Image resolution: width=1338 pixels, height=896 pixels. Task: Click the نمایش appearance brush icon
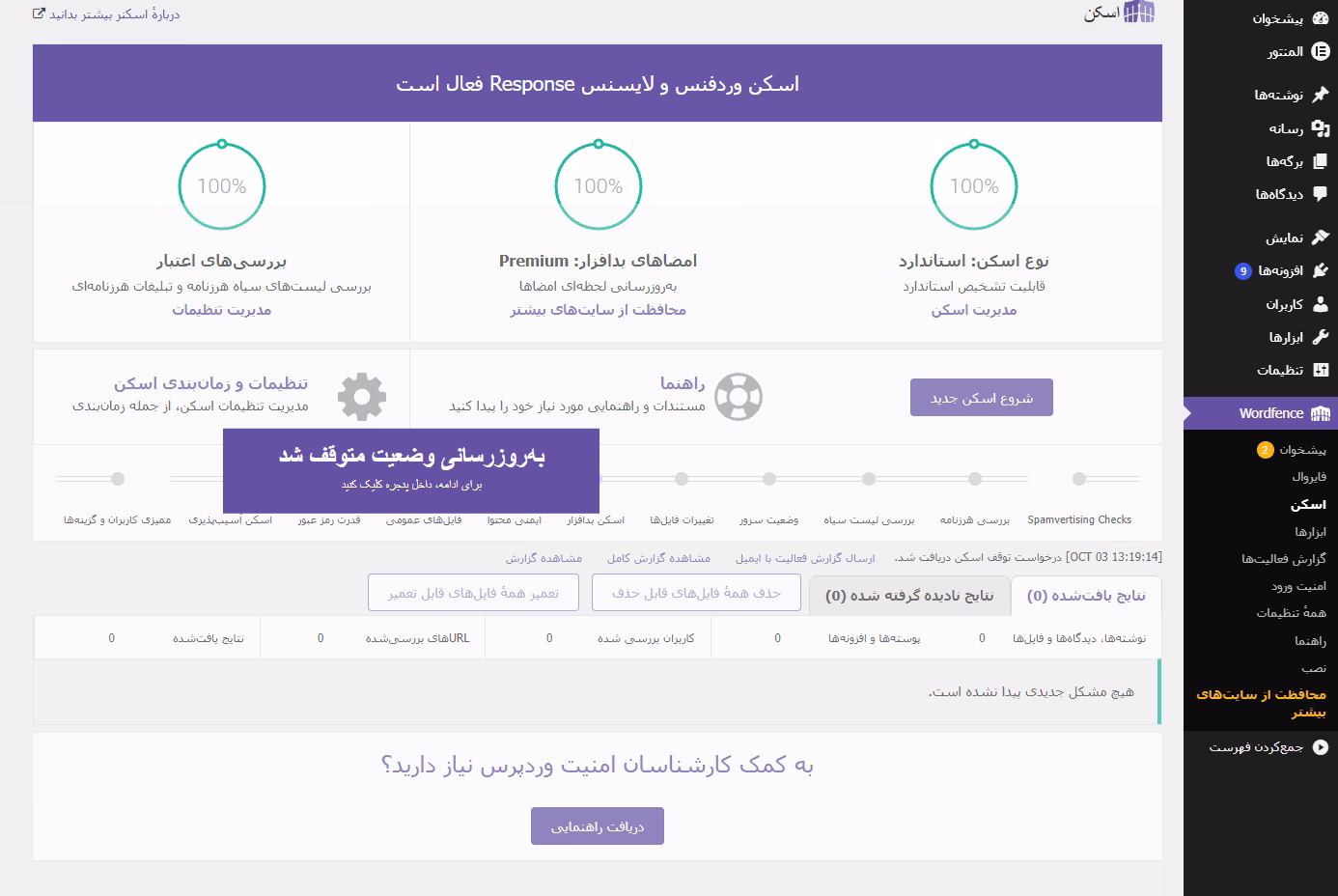tap(1321, 238)
